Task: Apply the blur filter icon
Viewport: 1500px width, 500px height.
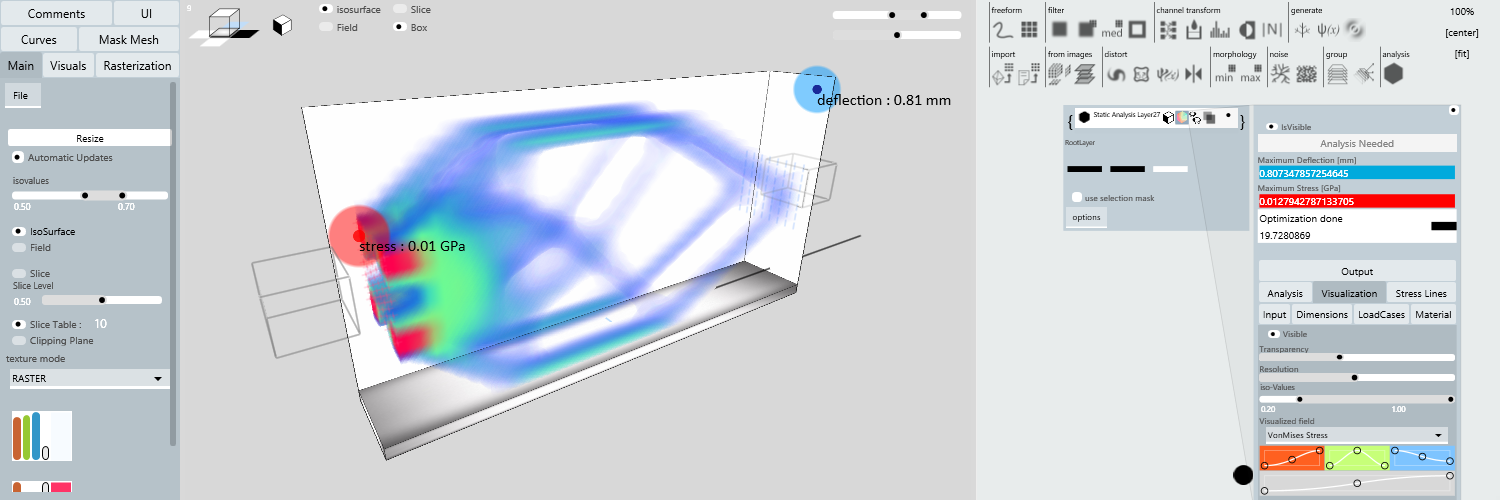Action: coord(1059,30)
